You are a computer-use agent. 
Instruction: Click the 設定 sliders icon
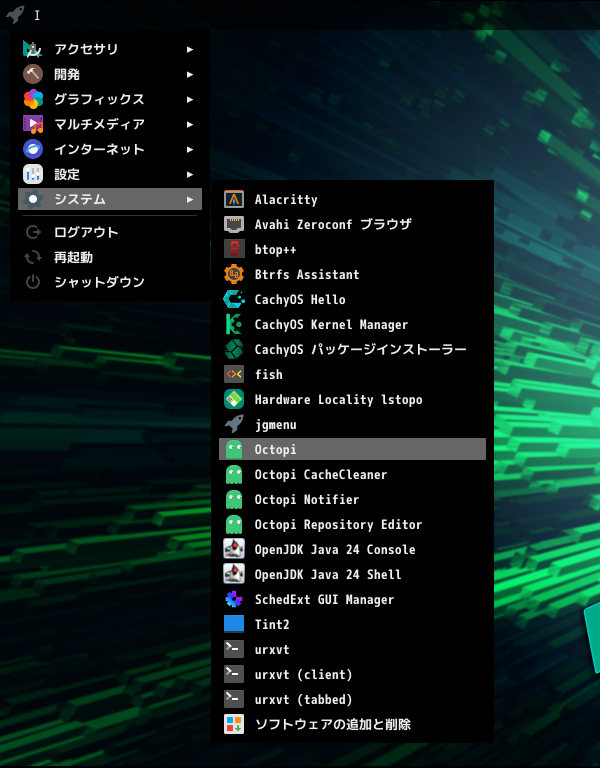pyautogui.click(x=33, y=174)
